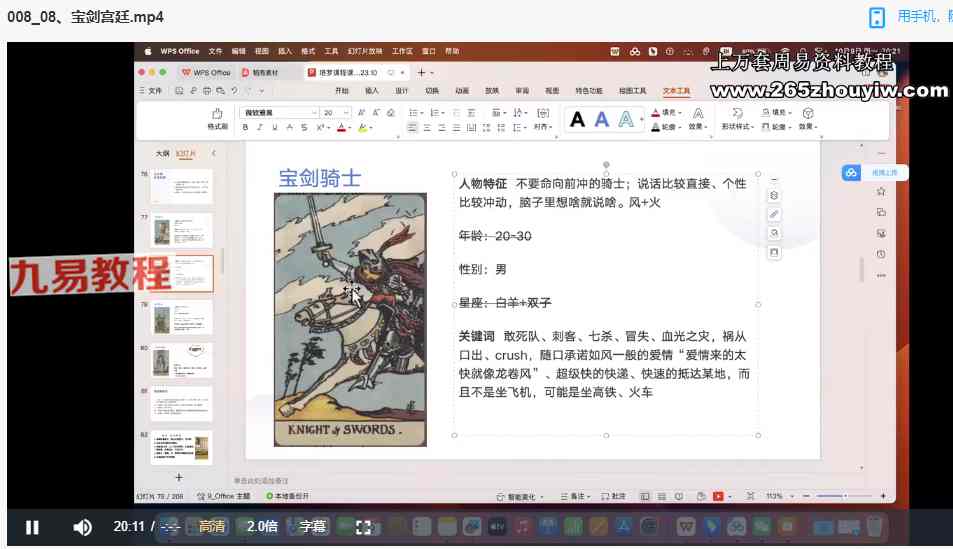
Task: Click the Bold B formatting icon
Action: (245, 128)
